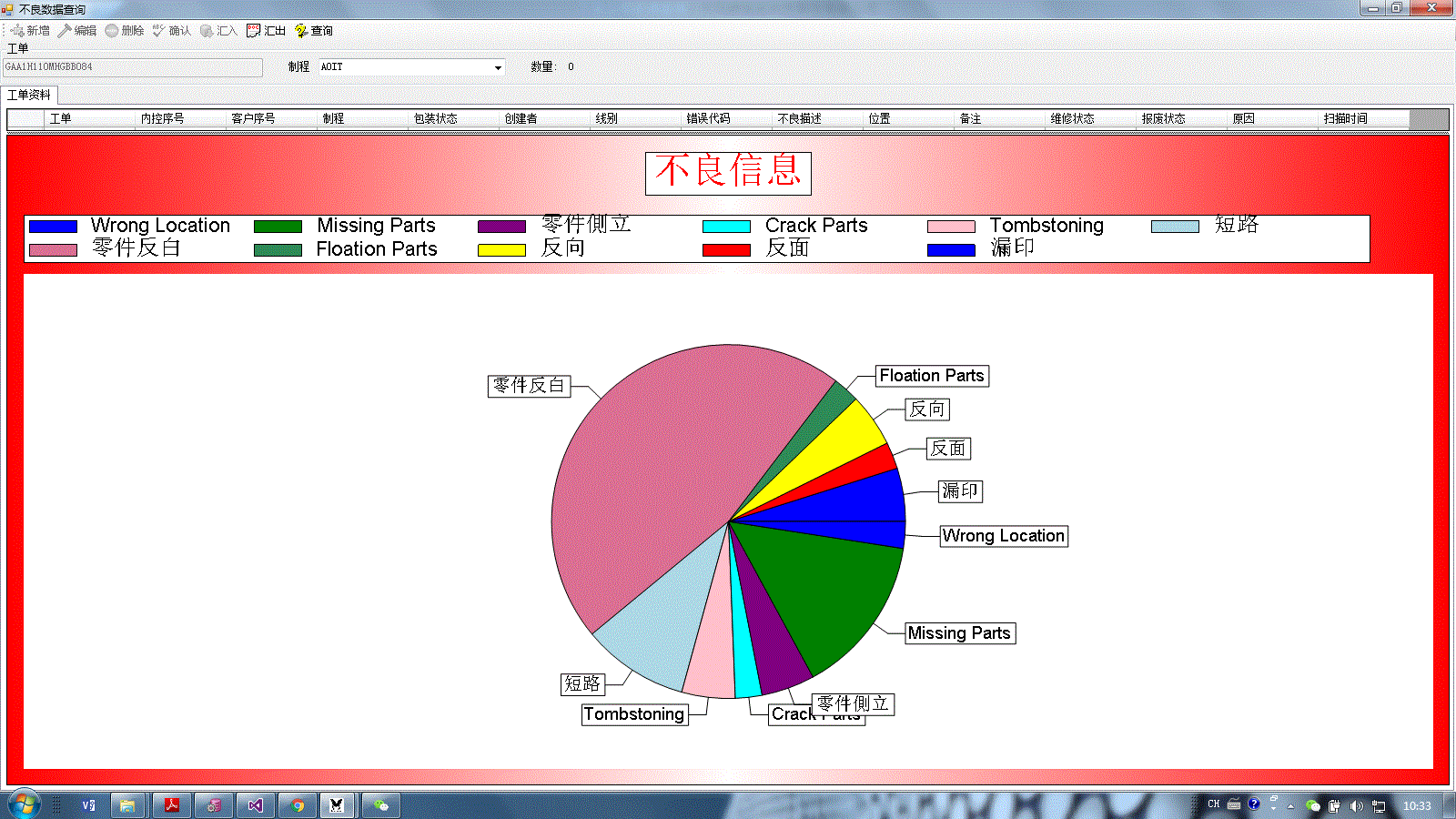The width and height of the screenshot is (1456, 819).
Task: Open Adobe Reader from the taskbar
Action: tap(171, 805)
